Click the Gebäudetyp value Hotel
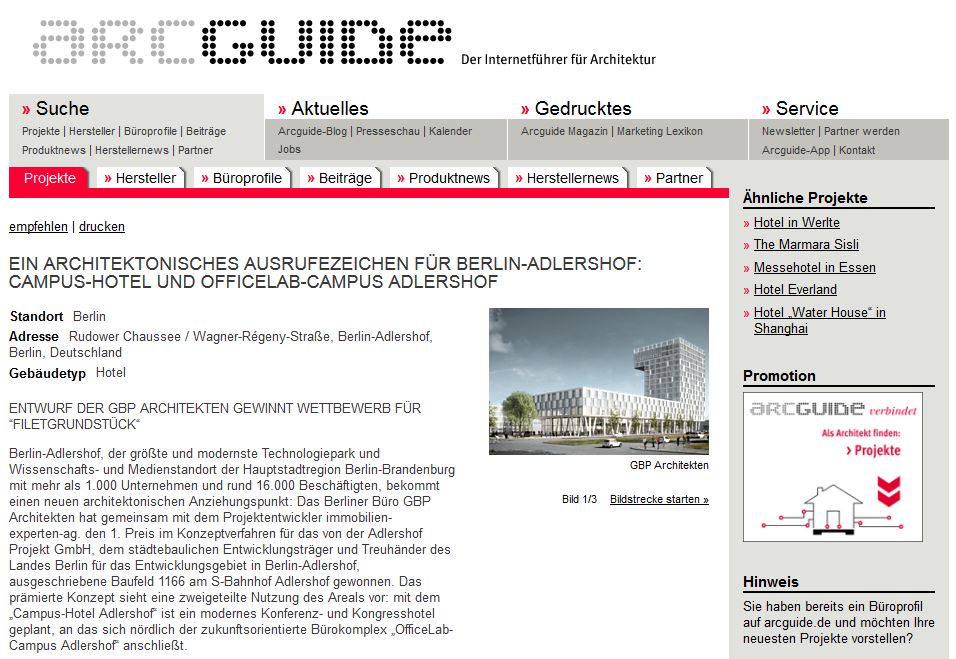 pyautogui.click(x=110, y=372)
